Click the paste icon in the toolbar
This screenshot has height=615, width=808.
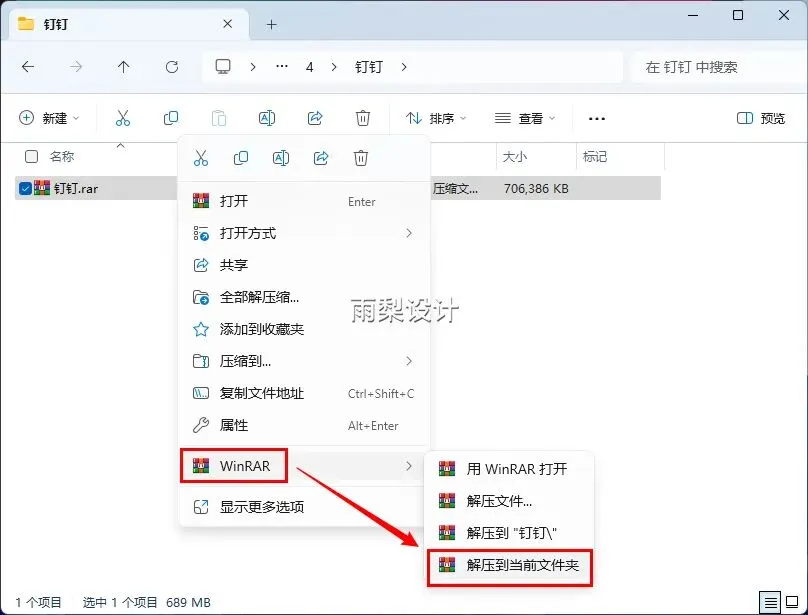click(218, 118)
